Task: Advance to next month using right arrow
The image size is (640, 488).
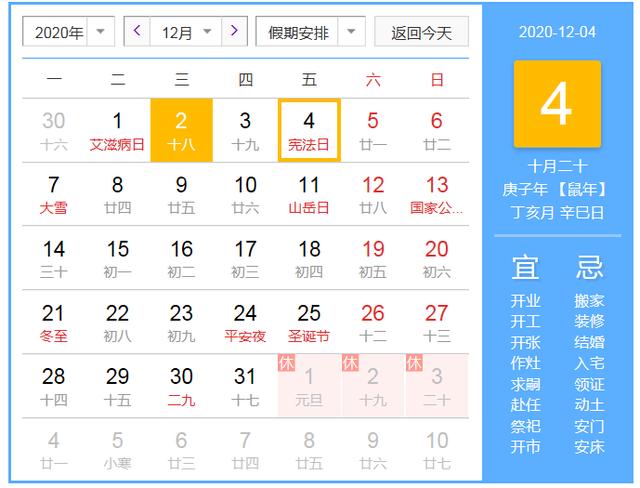Action: click(234, 32)
